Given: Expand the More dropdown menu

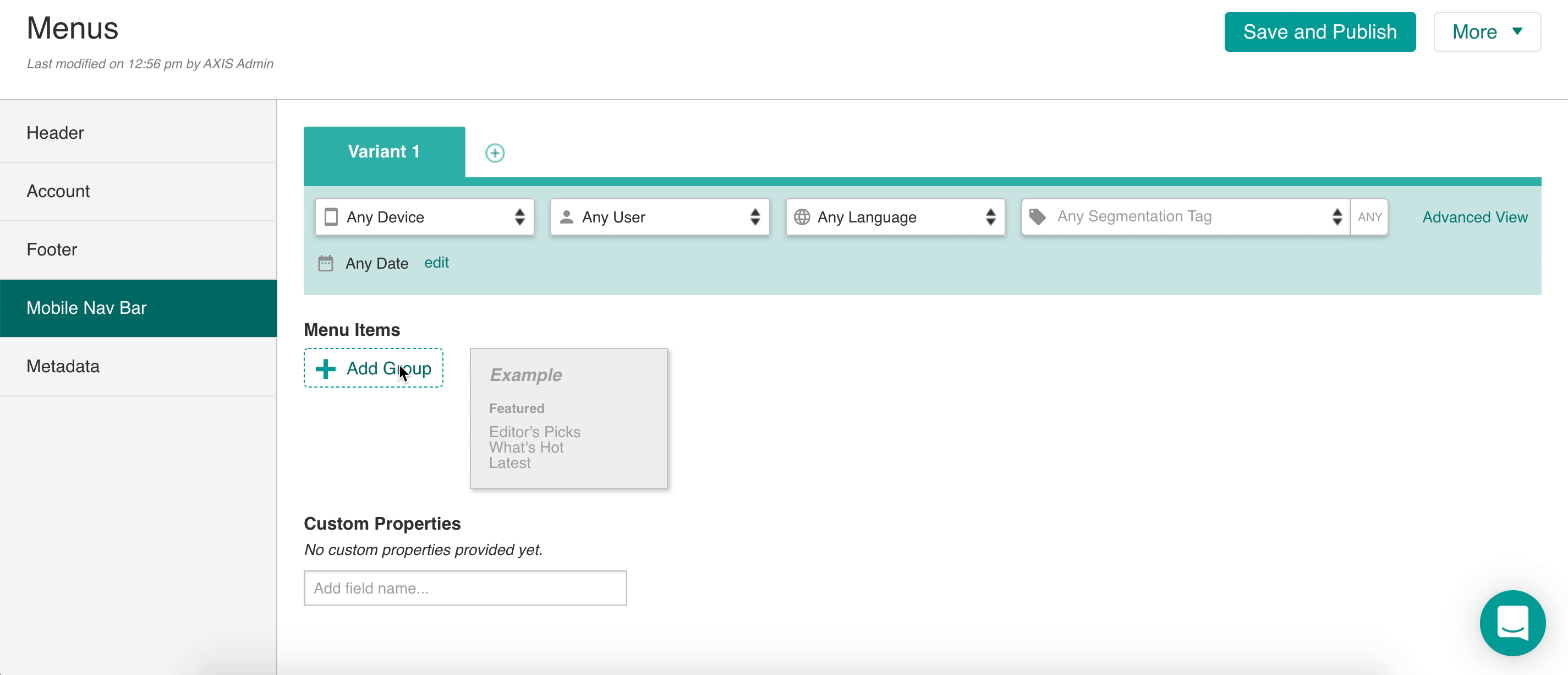Looking at the screenshot, I should tap(1487, 32).
